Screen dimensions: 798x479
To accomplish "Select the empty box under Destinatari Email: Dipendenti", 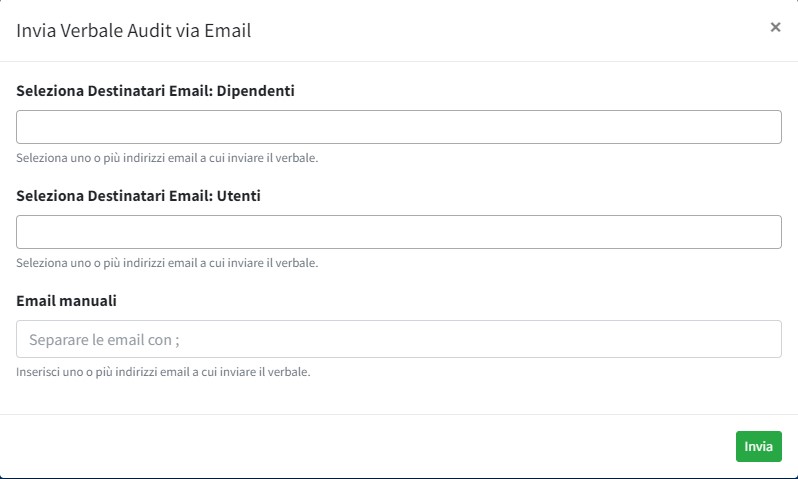I will (398, 127).
